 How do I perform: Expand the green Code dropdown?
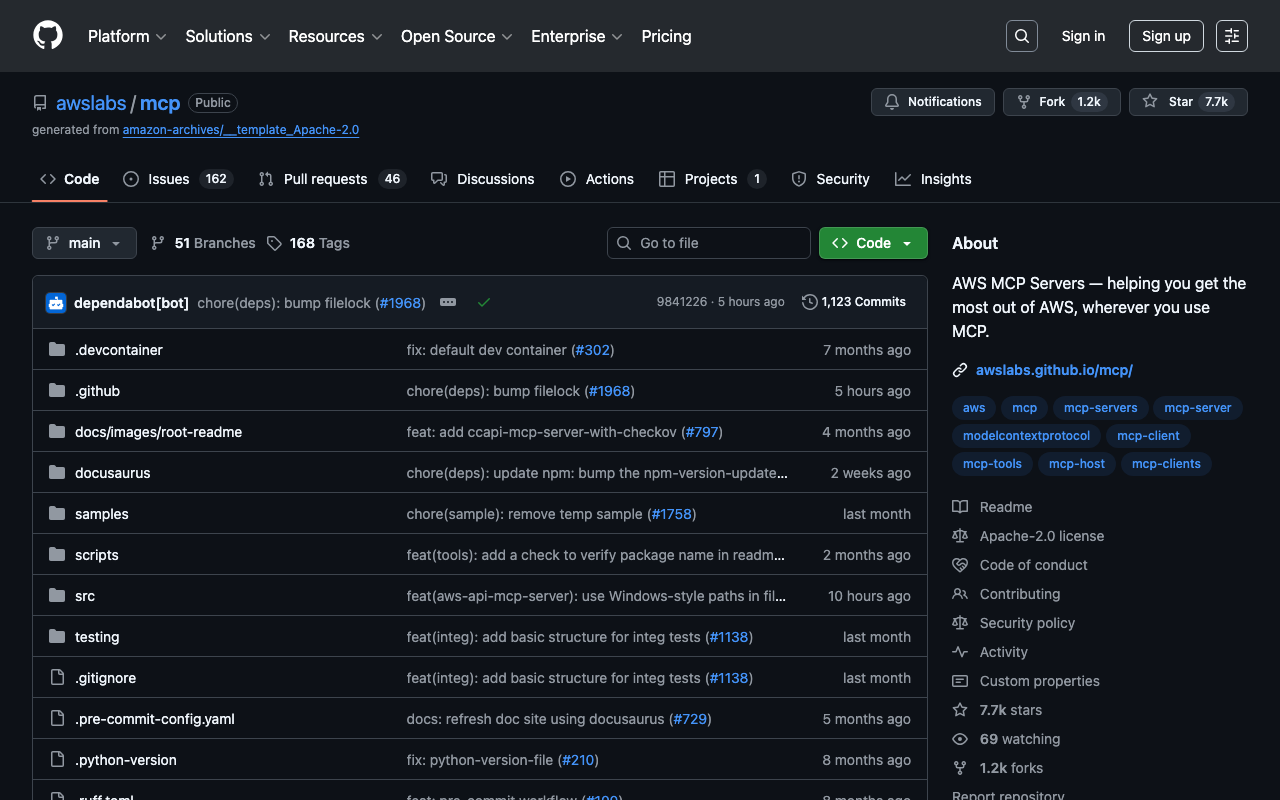(x=872, y=243)
